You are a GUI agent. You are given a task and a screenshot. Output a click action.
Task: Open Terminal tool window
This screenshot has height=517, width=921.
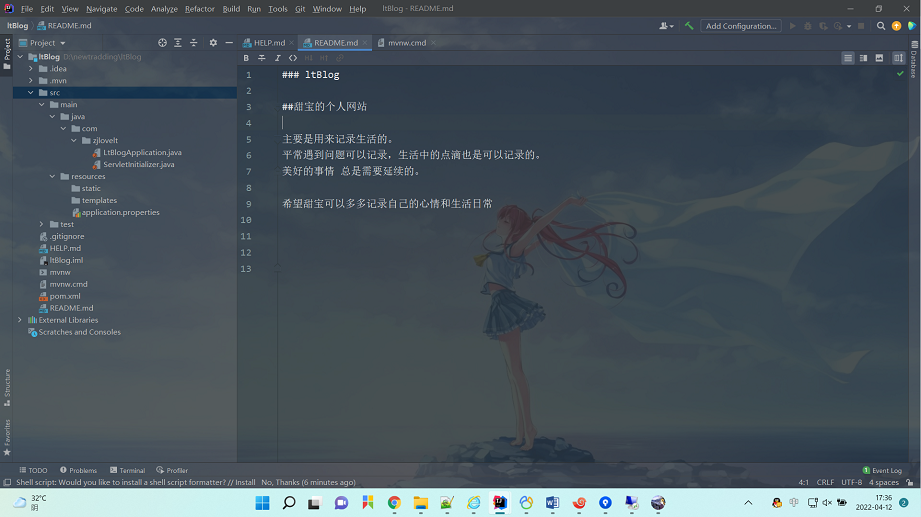point(127,470)
